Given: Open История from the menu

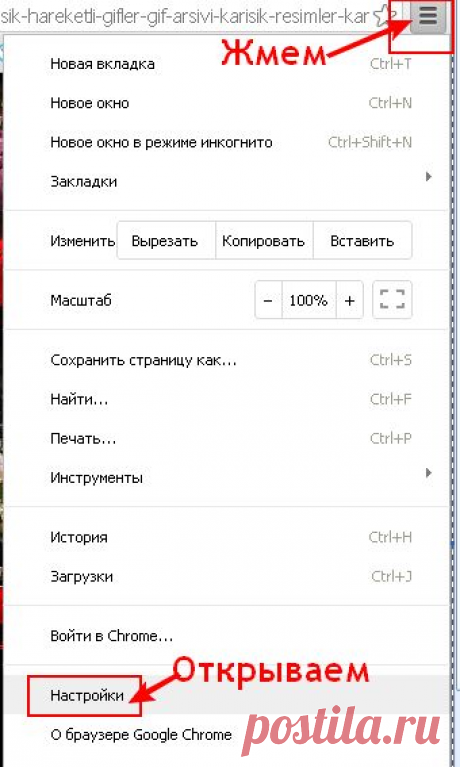Looking at the screenshot, I should 225,537.
